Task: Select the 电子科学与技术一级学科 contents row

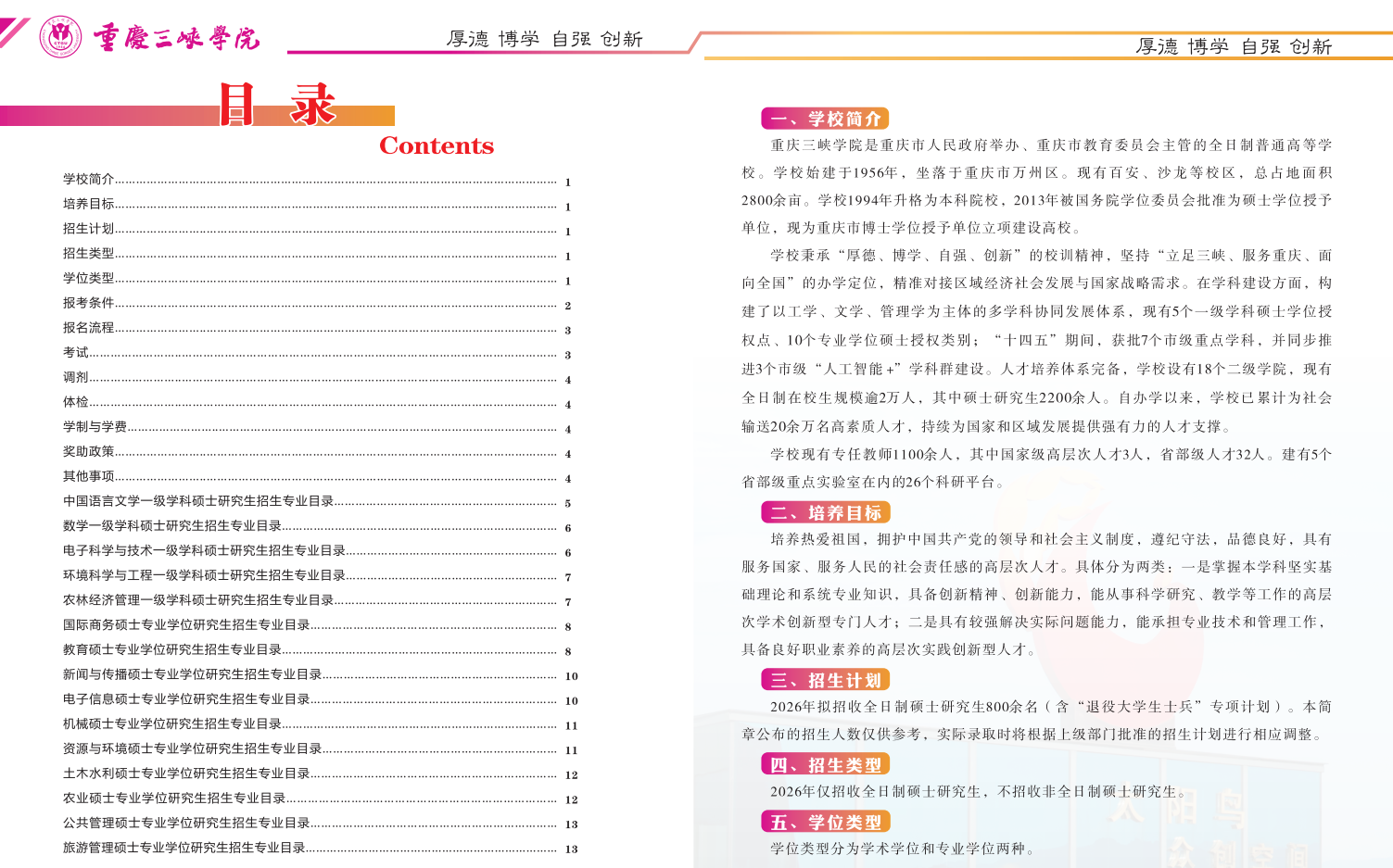Action: [318, 551]
